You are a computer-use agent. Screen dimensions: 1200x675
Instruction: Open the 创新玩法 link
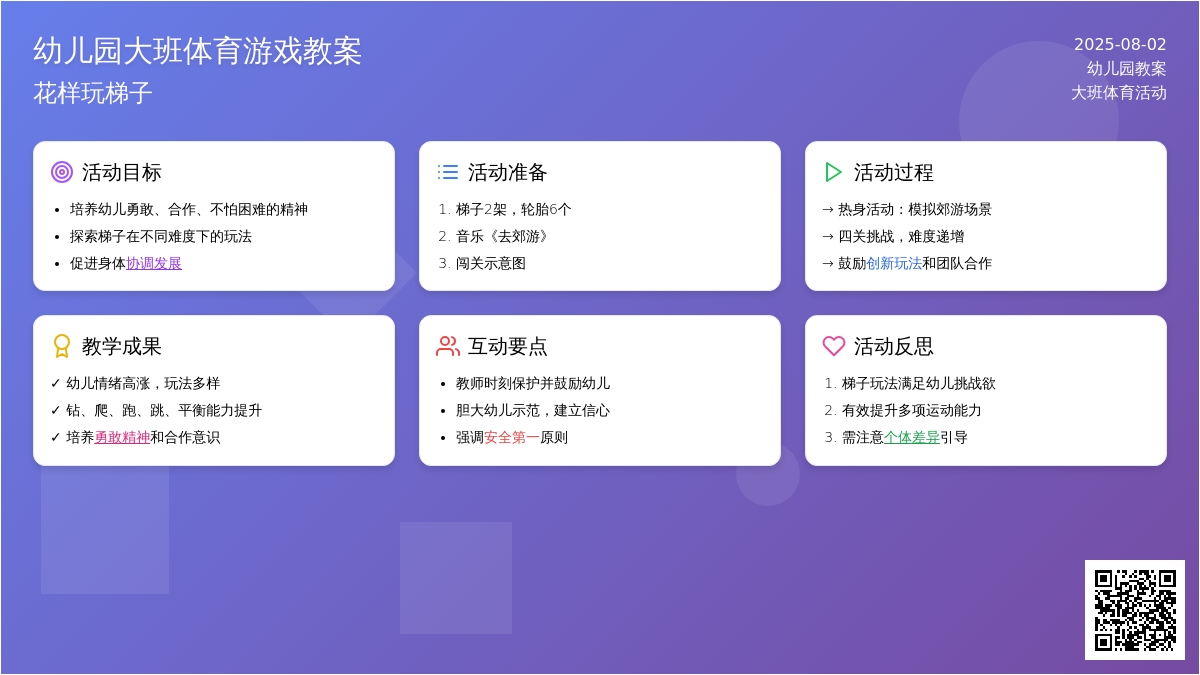[894, 264]
